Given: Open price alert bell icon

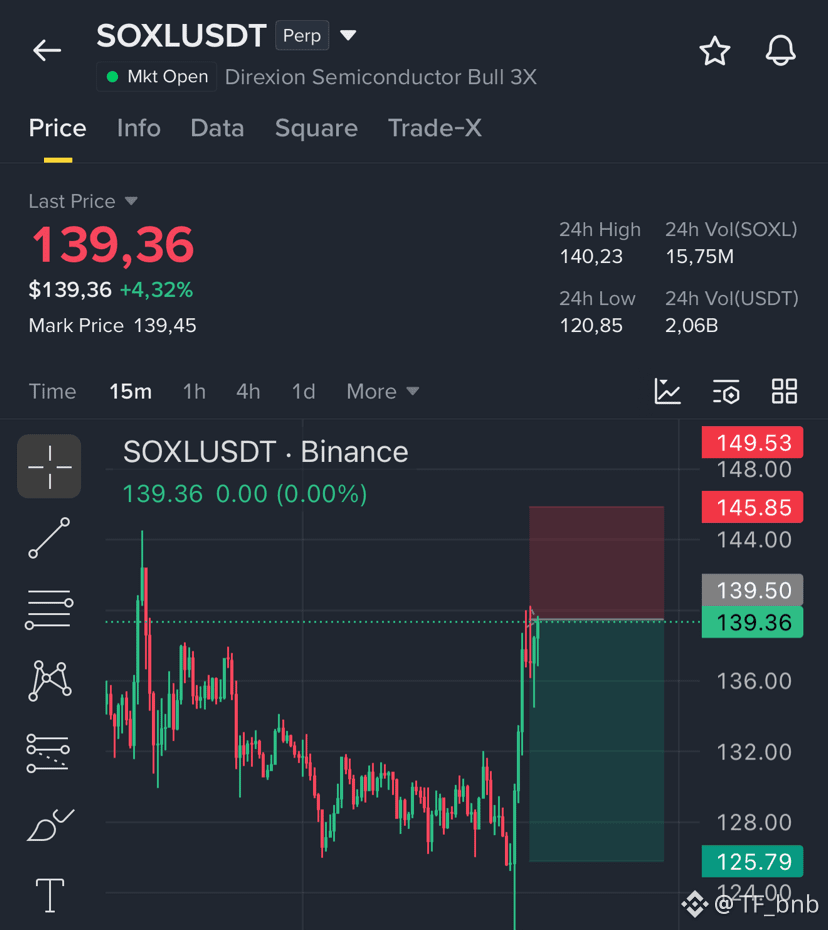Looking at the screenshot, I should [781, 51].
